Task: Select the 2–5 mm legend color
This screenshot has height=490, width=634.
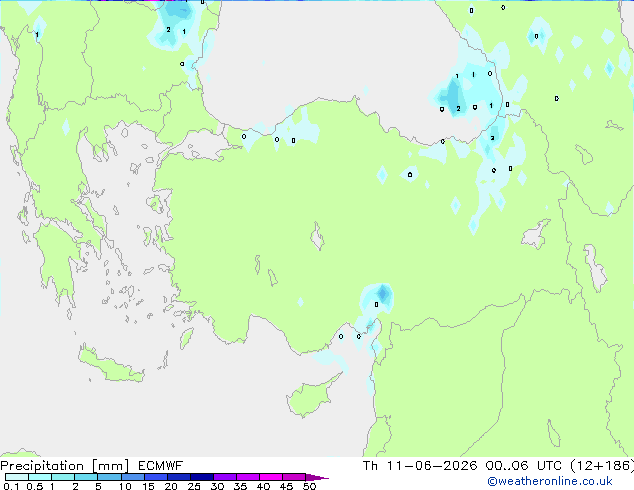Action: click(x=86, y=477)
